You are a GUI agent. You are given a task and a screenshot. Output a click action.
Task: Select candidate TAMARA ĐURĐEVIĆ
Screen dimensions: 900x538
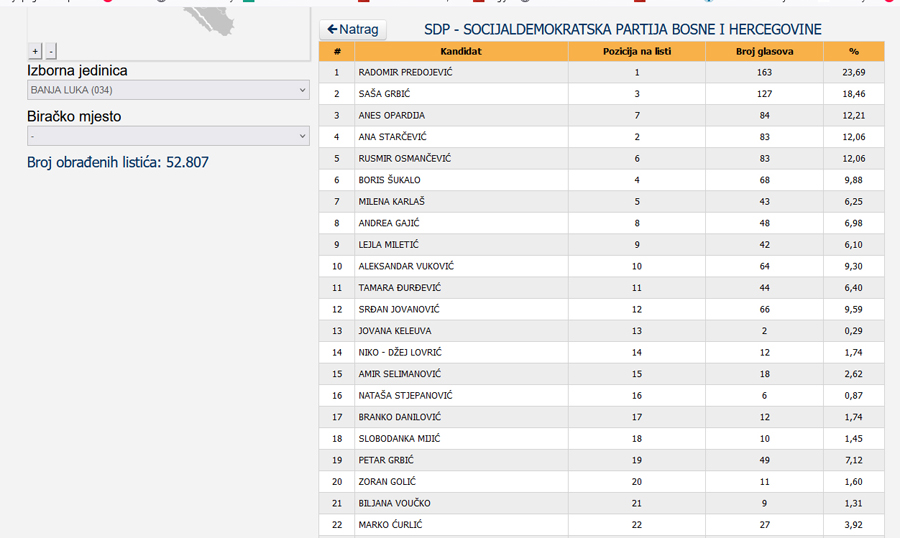coord(399,288)
